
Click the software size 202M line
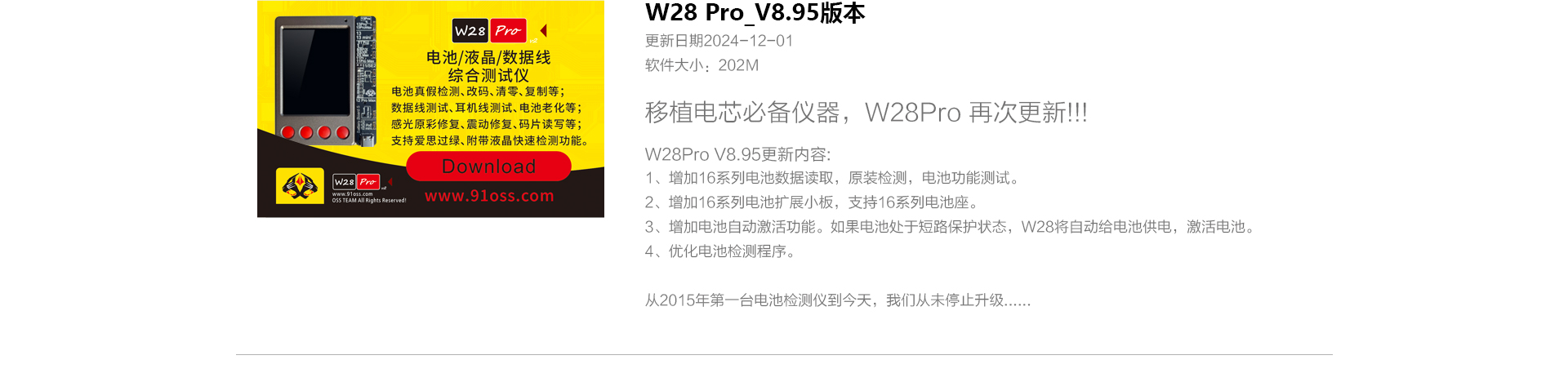[702, 65]
